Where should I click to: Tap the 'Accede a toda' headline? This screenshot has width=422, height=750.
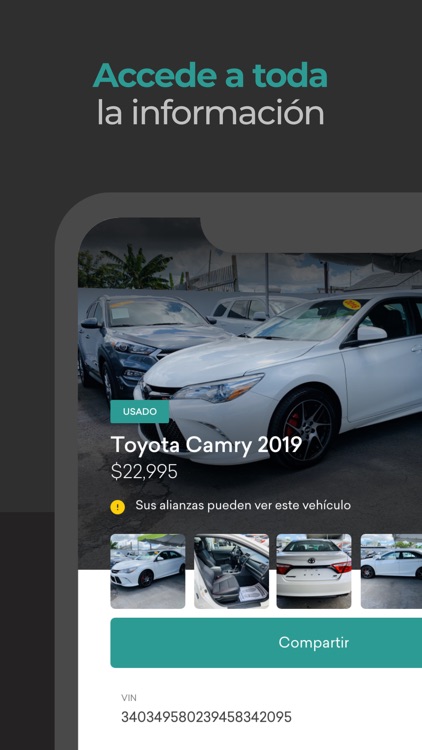(x=211, y=75)
